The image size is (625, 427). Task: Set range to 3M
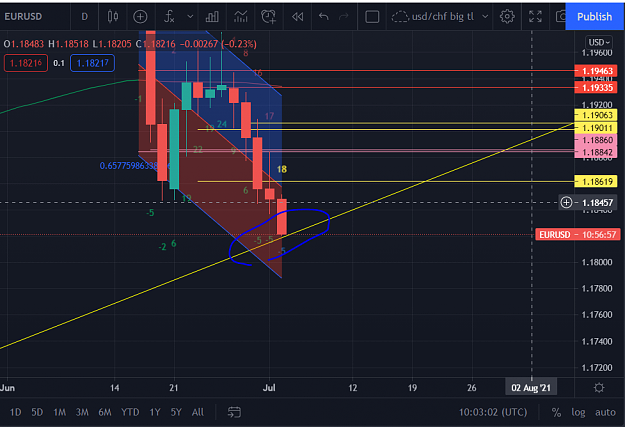pos(82,412)
